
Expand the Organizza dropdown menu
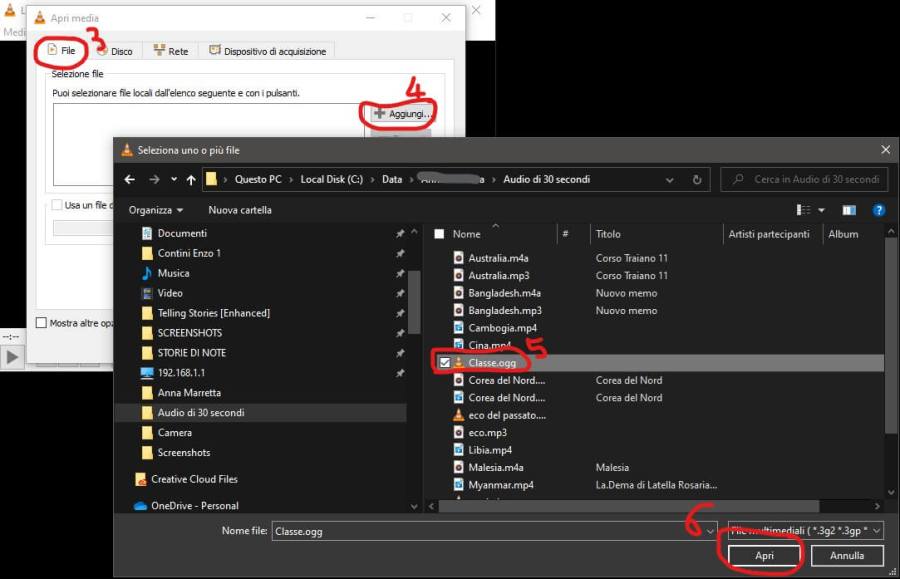[x=156, y=210]
